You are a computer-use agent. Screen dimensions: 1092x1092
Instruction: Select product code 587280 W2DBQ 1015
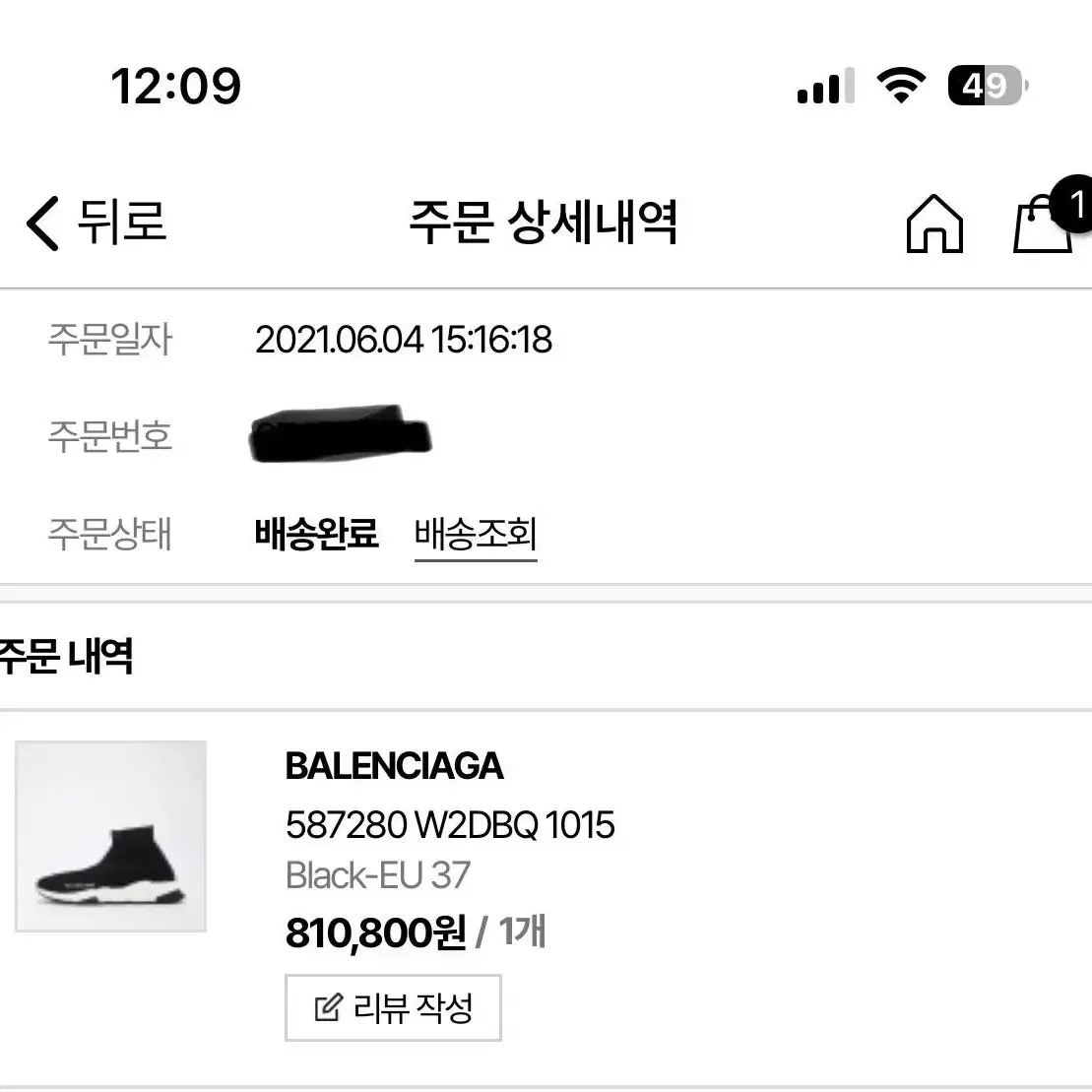(x=450, y=825)
